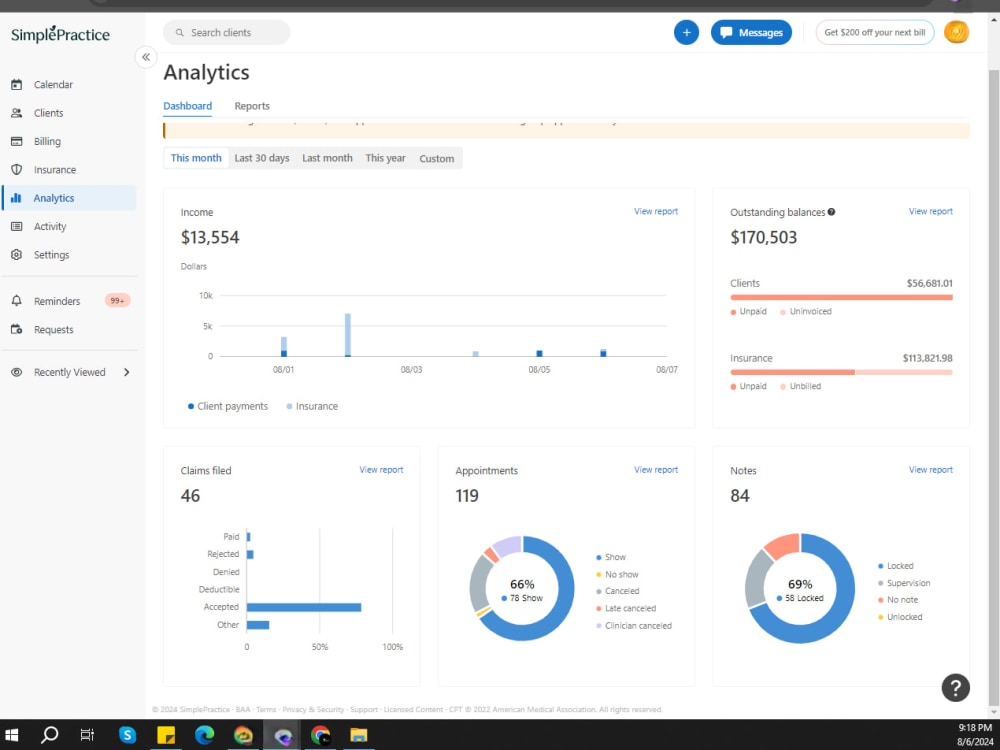View report for Notes
This screenshot has height=750, width=1000.
click(930, 469)
